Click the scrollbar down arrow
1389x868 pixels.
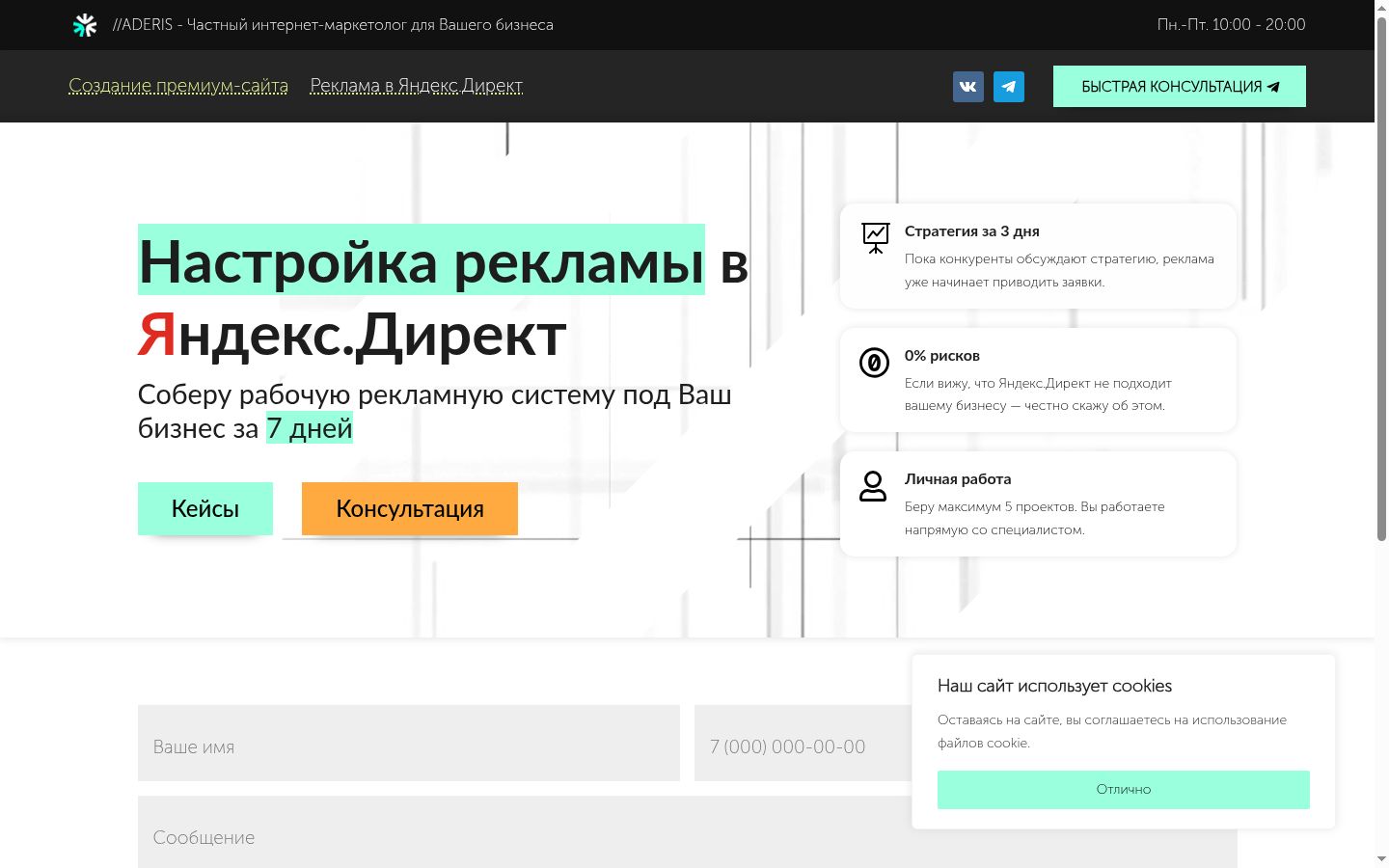point(1381,858)
